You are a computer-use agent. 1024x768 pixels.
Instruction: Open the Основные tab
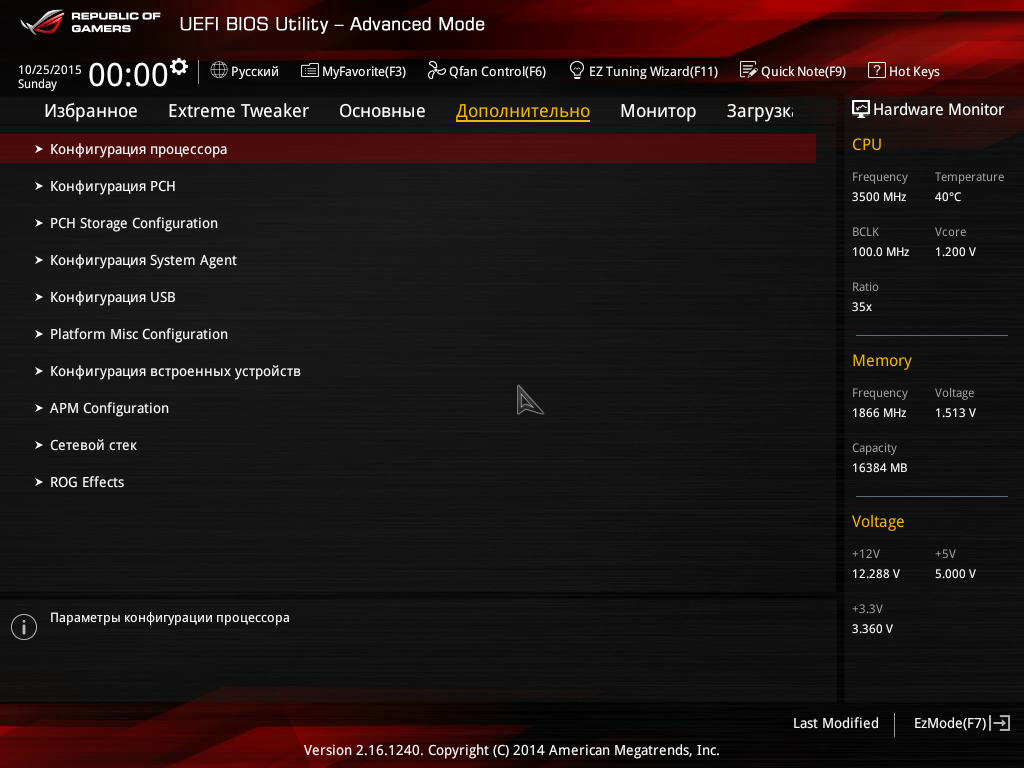pos(382,111)
